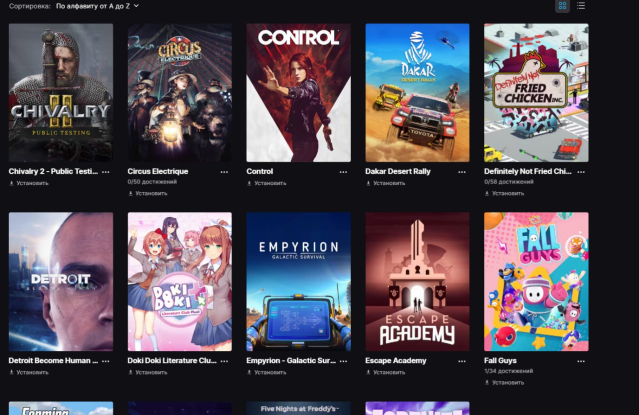Open three-dot menu for Dakar Desert Rally
The width and height of the screenshot is (639, 415).
[x=462, y=172]
